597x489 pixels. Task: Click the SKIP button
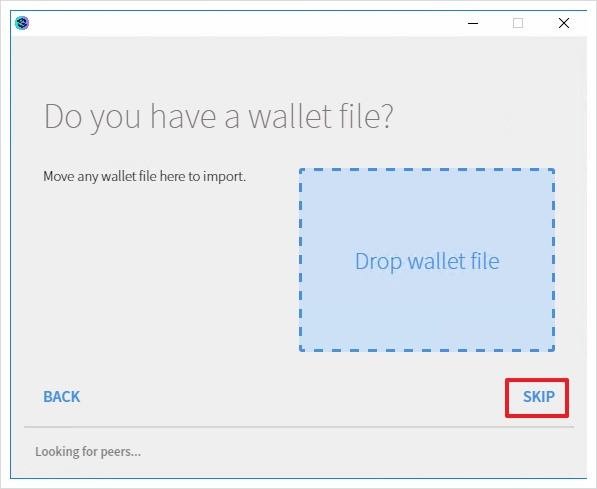coord(538,397)
